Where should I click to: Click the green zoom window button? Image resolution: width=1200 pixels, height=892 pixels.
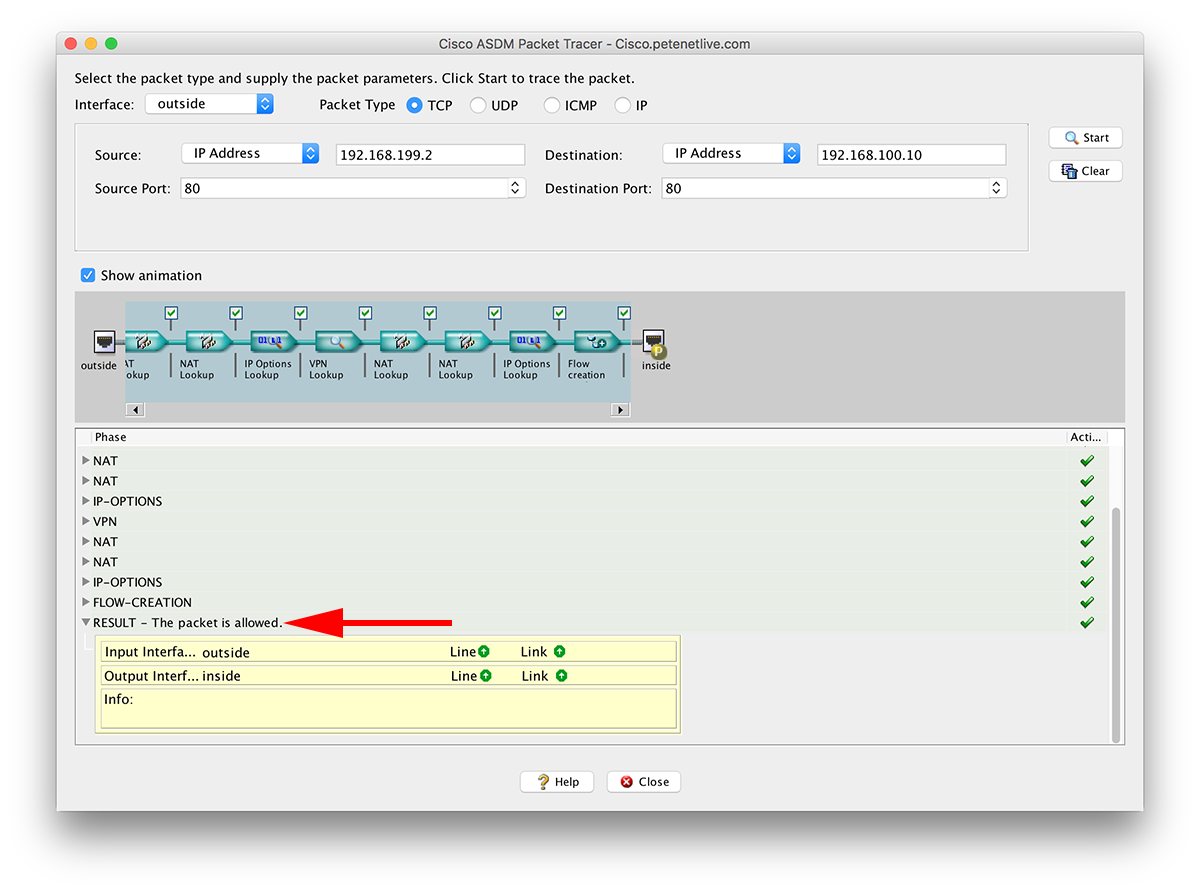[x=111, y=44]
